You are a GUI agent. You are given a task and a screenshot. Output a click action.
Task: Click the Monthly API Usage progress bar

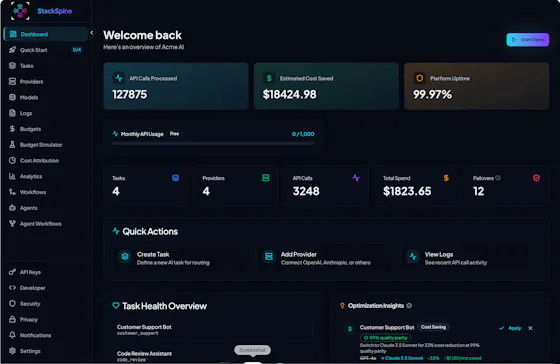coord(213,143)
